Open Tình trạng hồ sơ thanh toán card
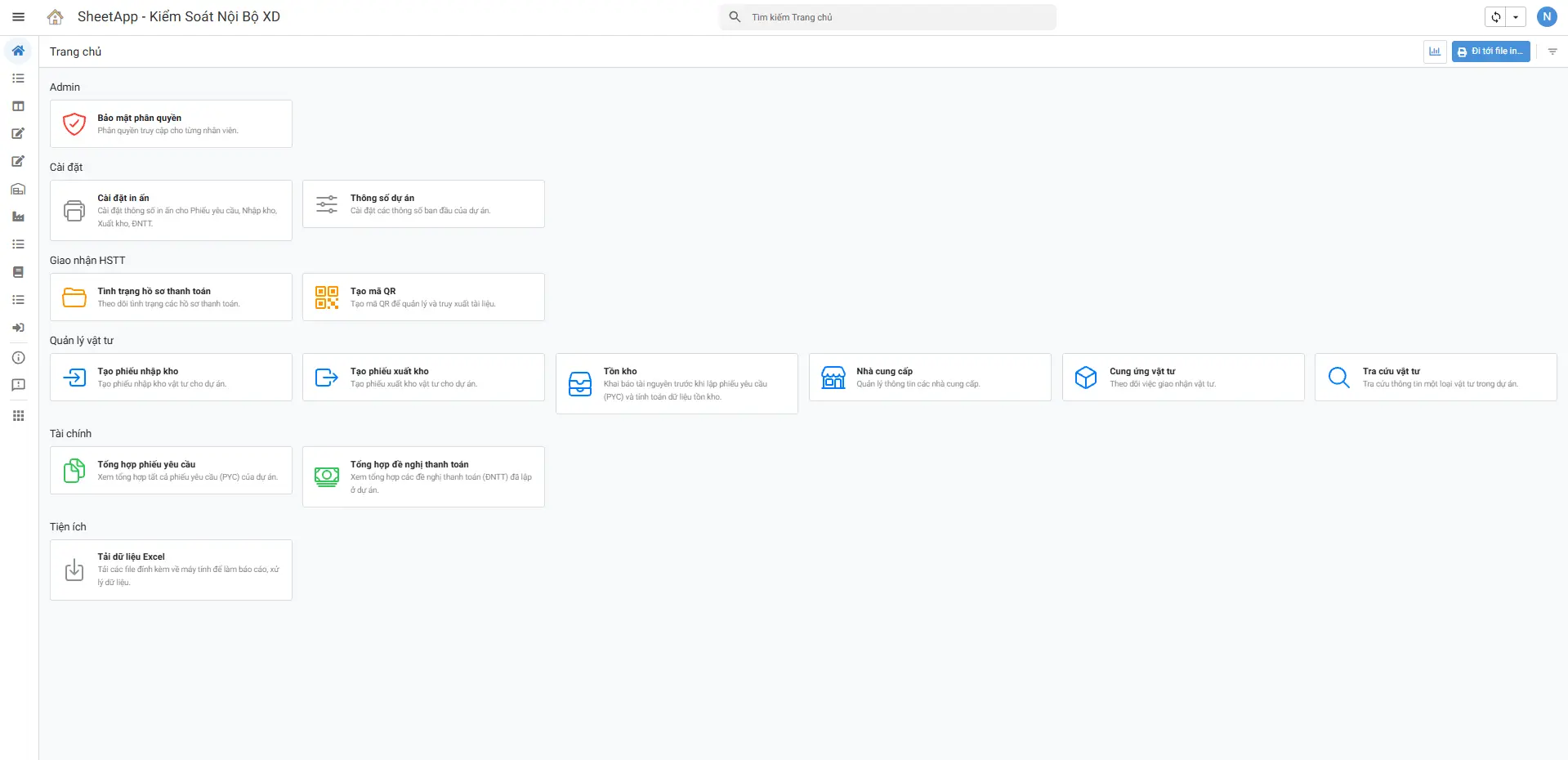The height and width of the screenshot is (760, 1568). 171,297
